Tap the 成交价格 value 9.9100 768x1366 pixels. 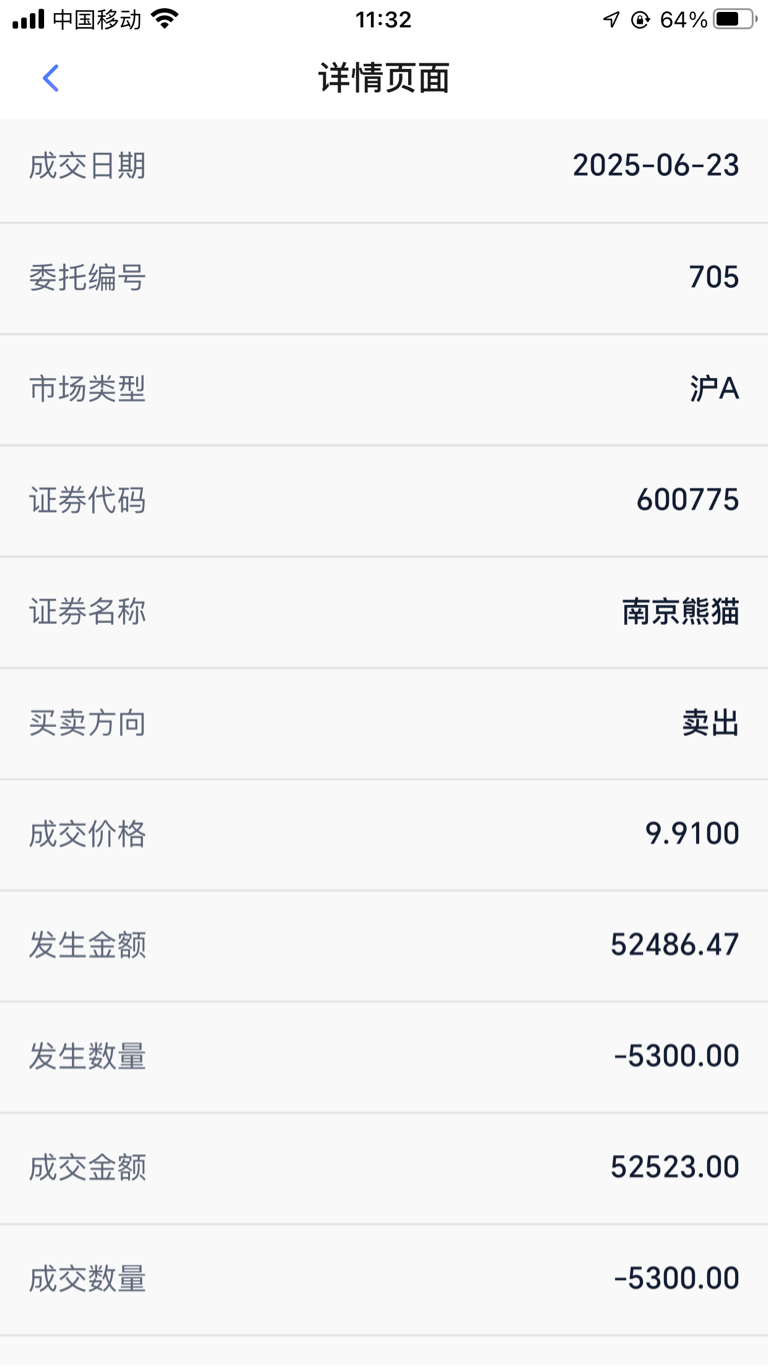point(692,834)
